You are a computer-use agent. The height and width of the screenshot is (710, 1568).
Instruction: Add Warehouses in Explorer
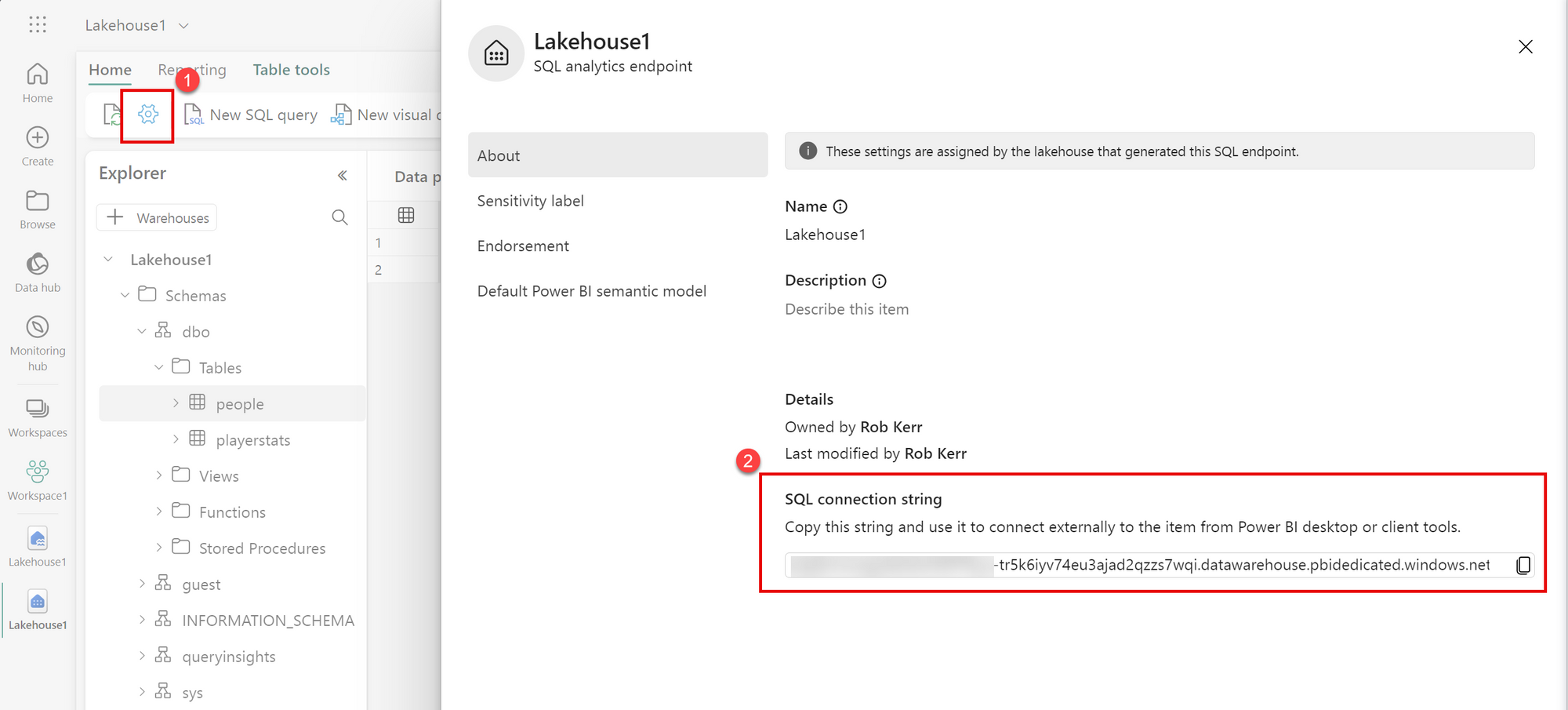pos(158,217)
